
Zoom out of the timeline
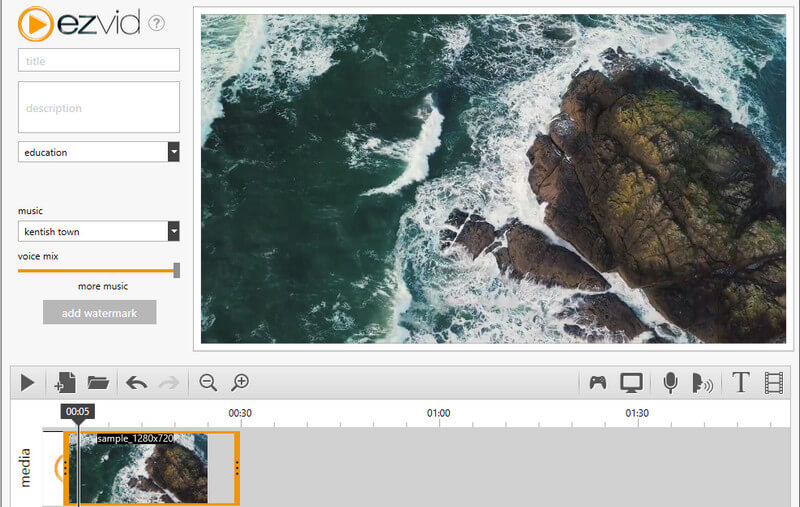pos(208,382)
